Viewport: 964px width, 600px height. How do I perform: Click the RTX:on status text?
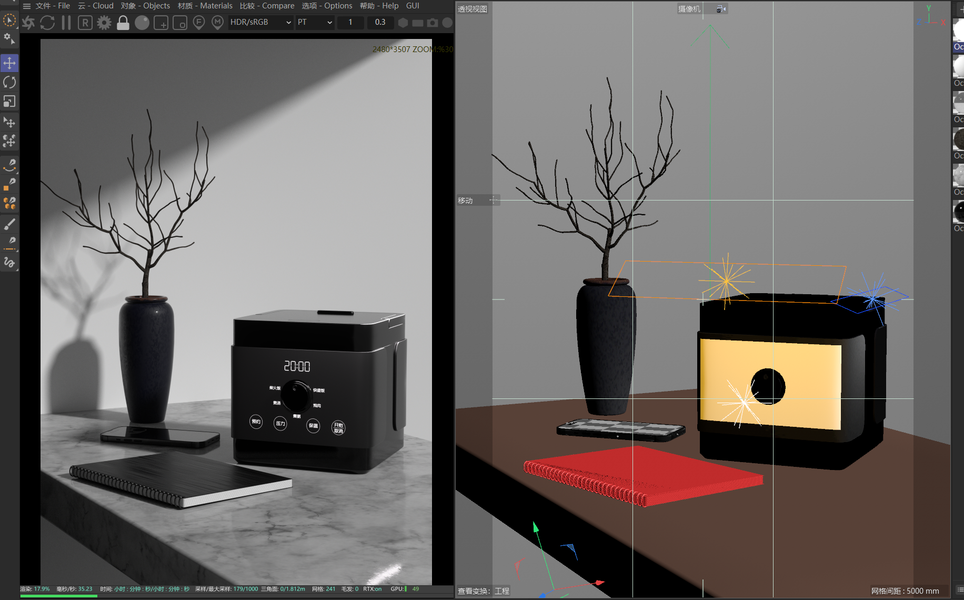(372, 589)
